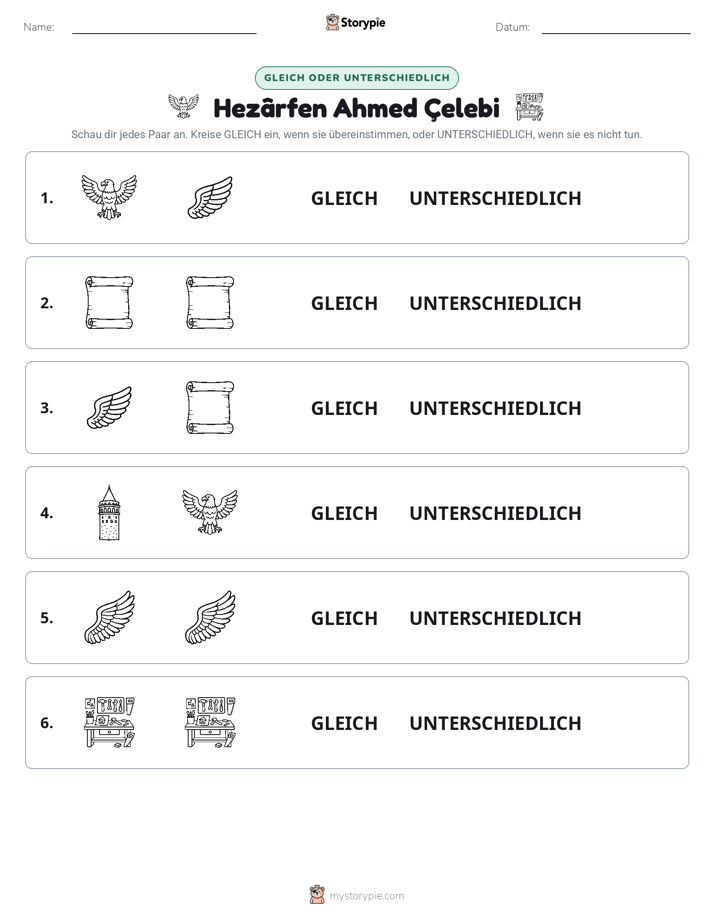
Task: Select the left scroll image in row 2
Action: [x=109, y=302]
